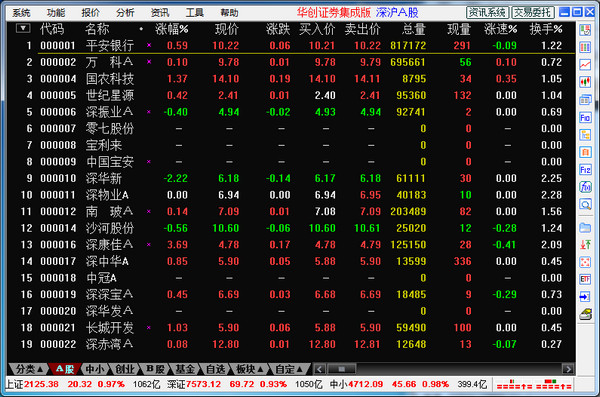Click the 资讯系统 button
Image resolution: width=600 pixels, height=397 pixels.
point(487,13)
